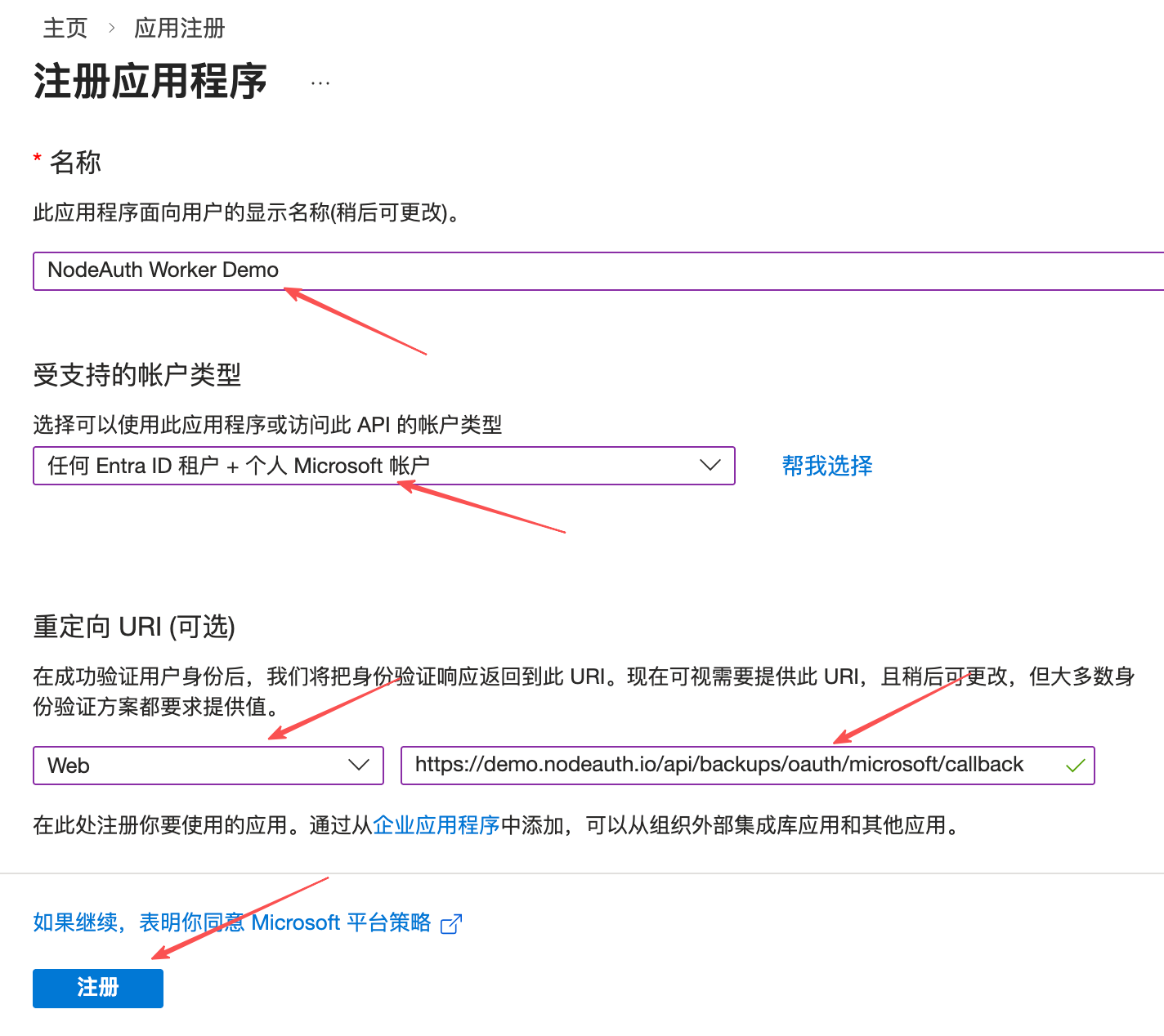Viewport: 1164px width, 1036px height.
Task: Click the 注册应用程序 page title
Action: pyautogui.click(x=150, y=82)
